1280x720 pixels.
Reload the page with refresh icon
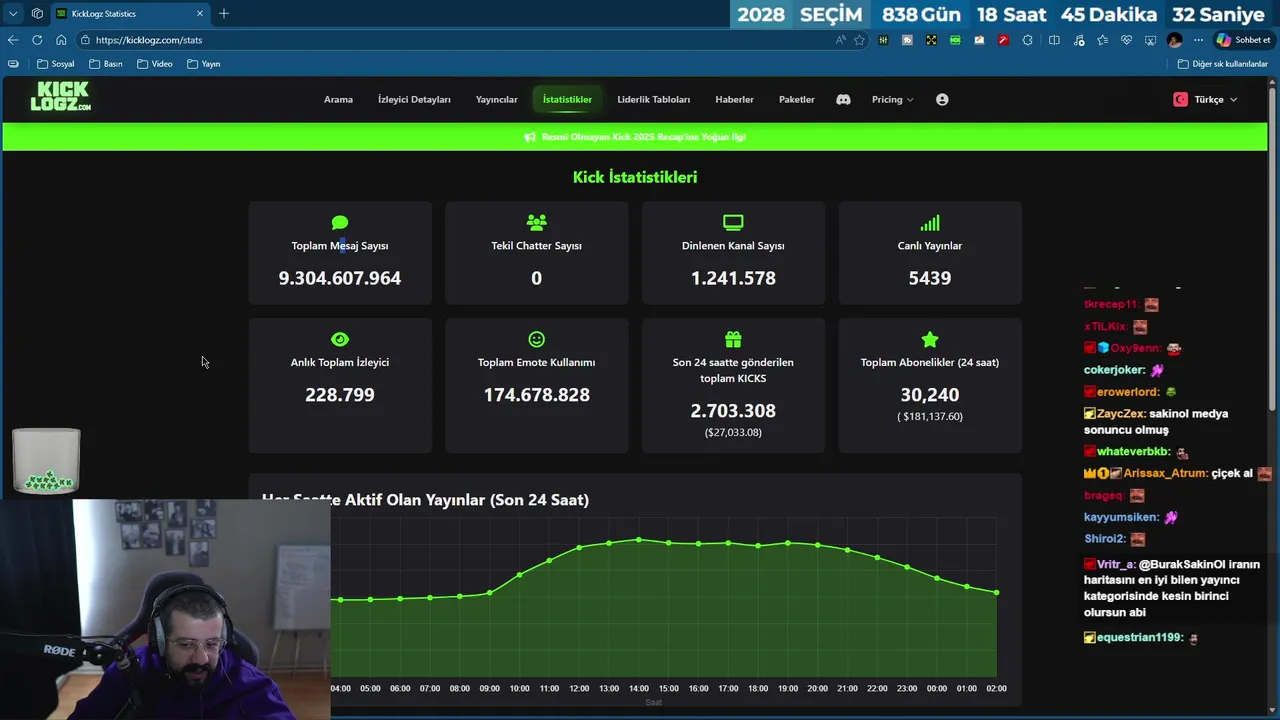click(x=37, y=40)
